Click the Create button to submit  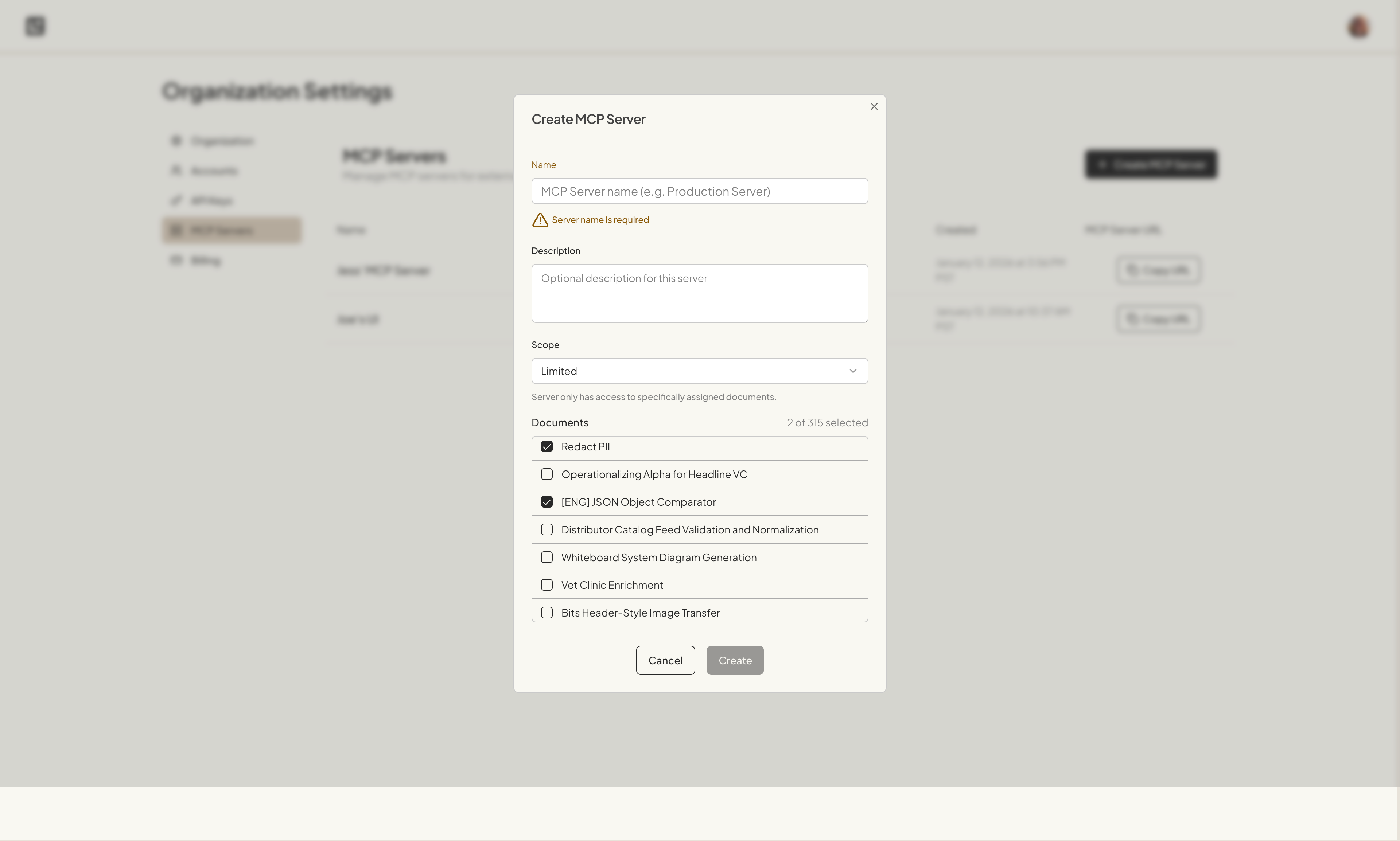click(734, 660)
